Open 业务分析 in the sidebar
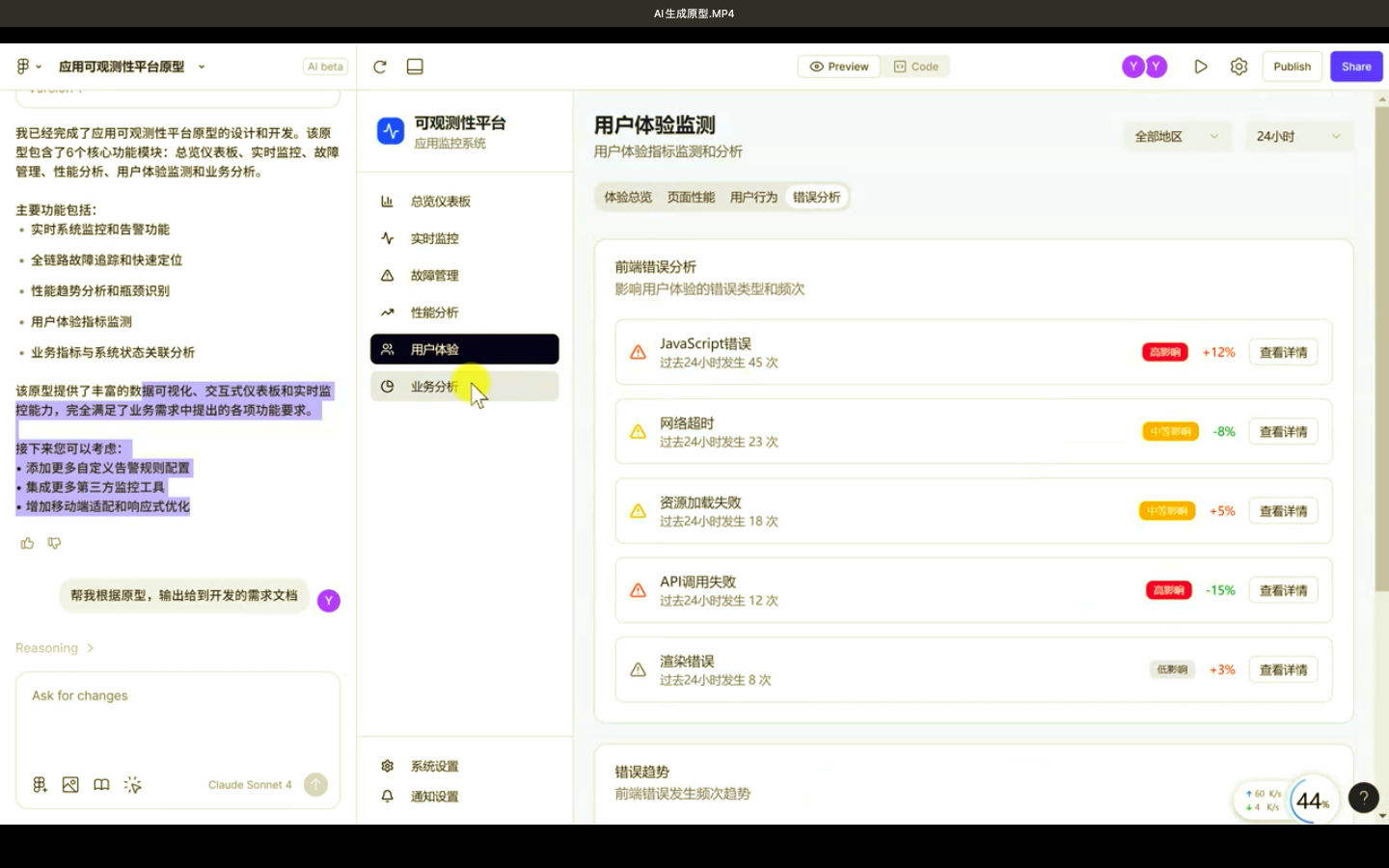The image size is (1389, 868). click(x=464, y=387)
